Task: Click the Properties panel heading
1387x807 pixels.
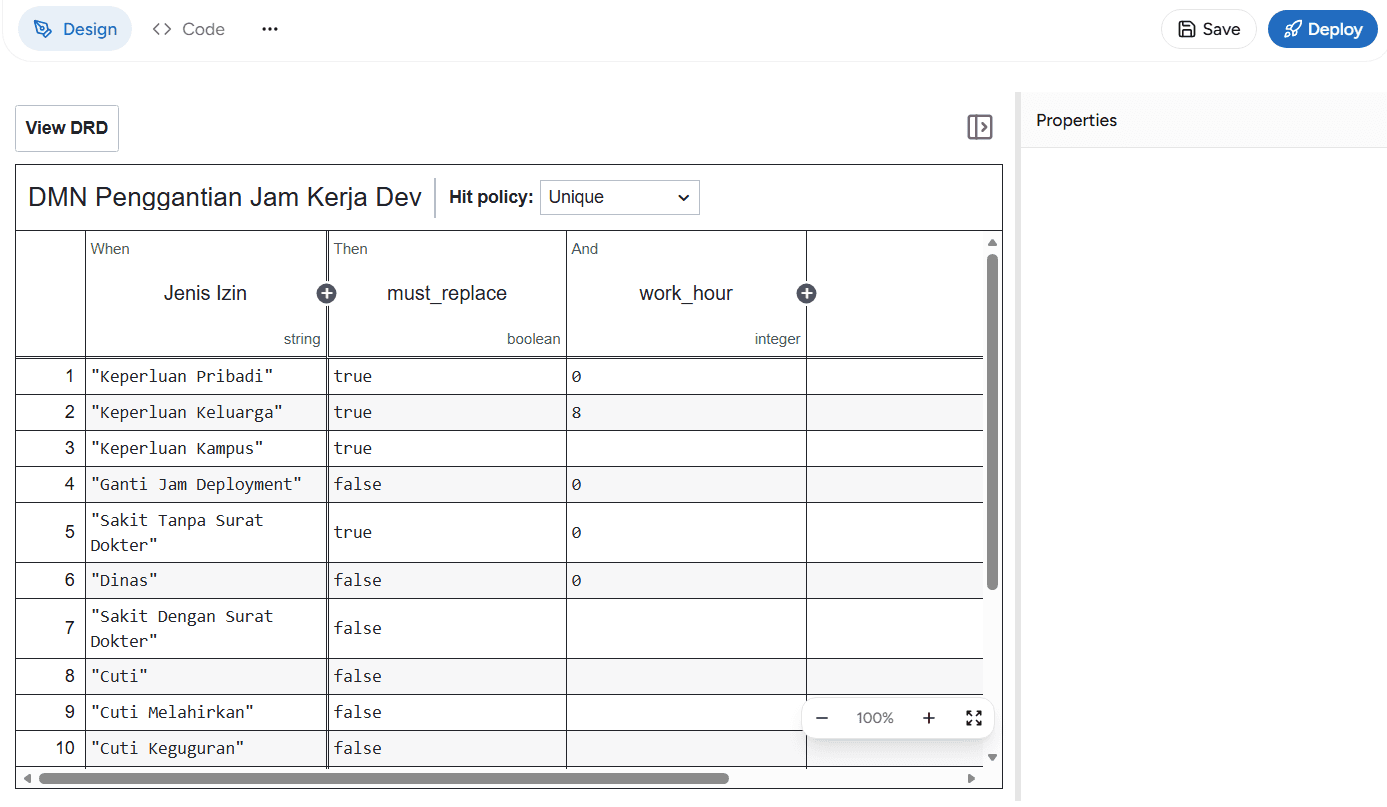Action: [1076, 120]
